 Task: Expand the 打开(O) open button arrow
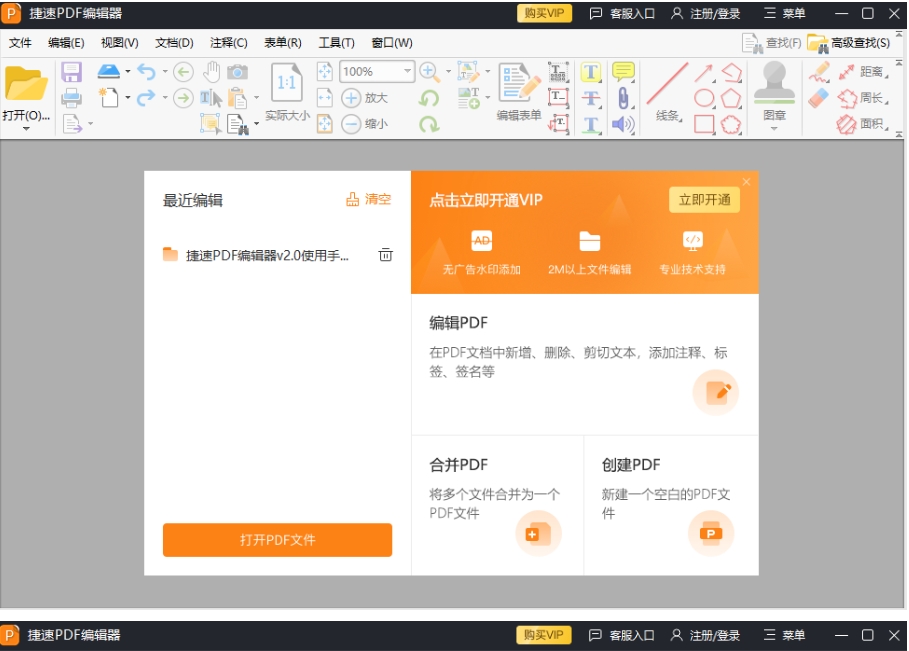(x=26, y=129)
